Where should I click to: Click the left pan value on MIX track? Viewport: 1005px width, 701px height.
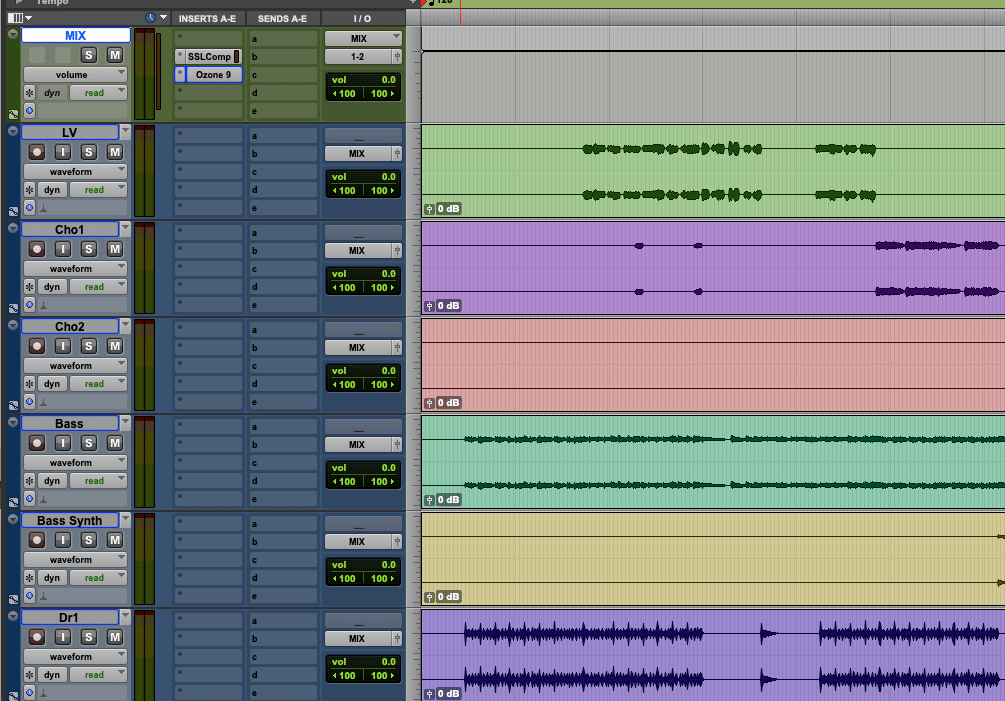click(344, 94)
